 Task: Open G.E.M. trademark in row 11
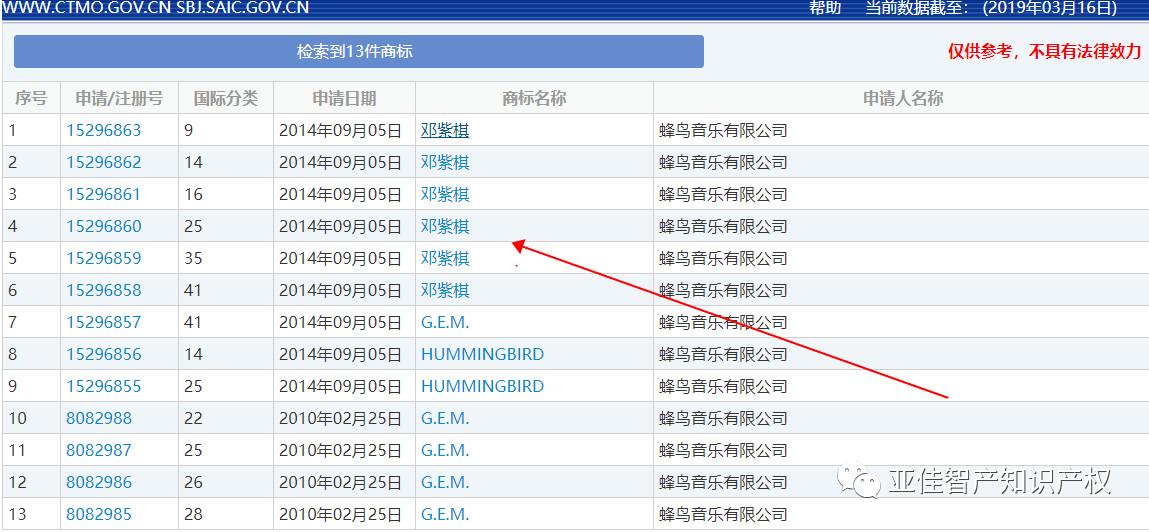point(445,451)
